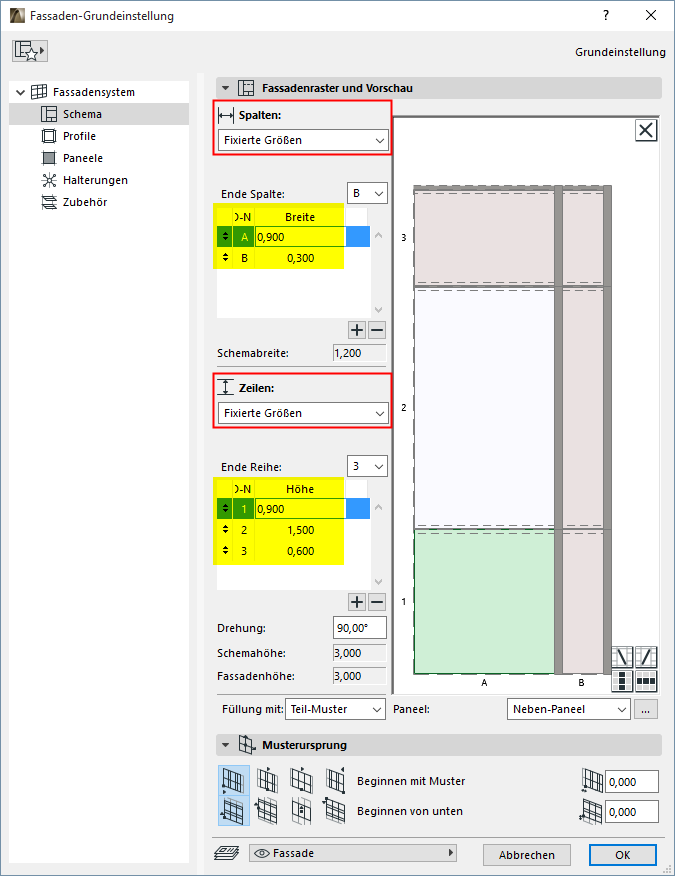Image resolution: width=675 pixels, height=876 pixels.
Task: Click reorder handle of row 2
Action: click(x=225, y=530)
